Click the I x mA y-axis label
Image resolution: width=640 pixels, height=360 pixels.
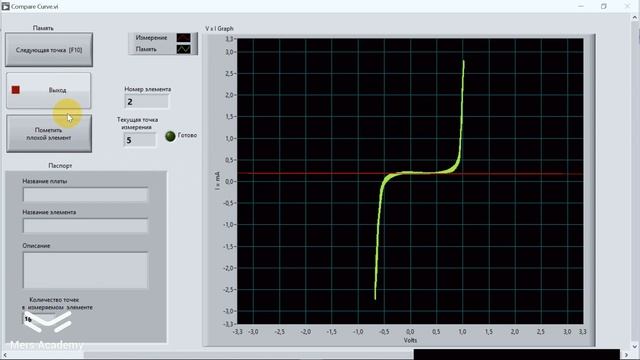click(217, 181)
